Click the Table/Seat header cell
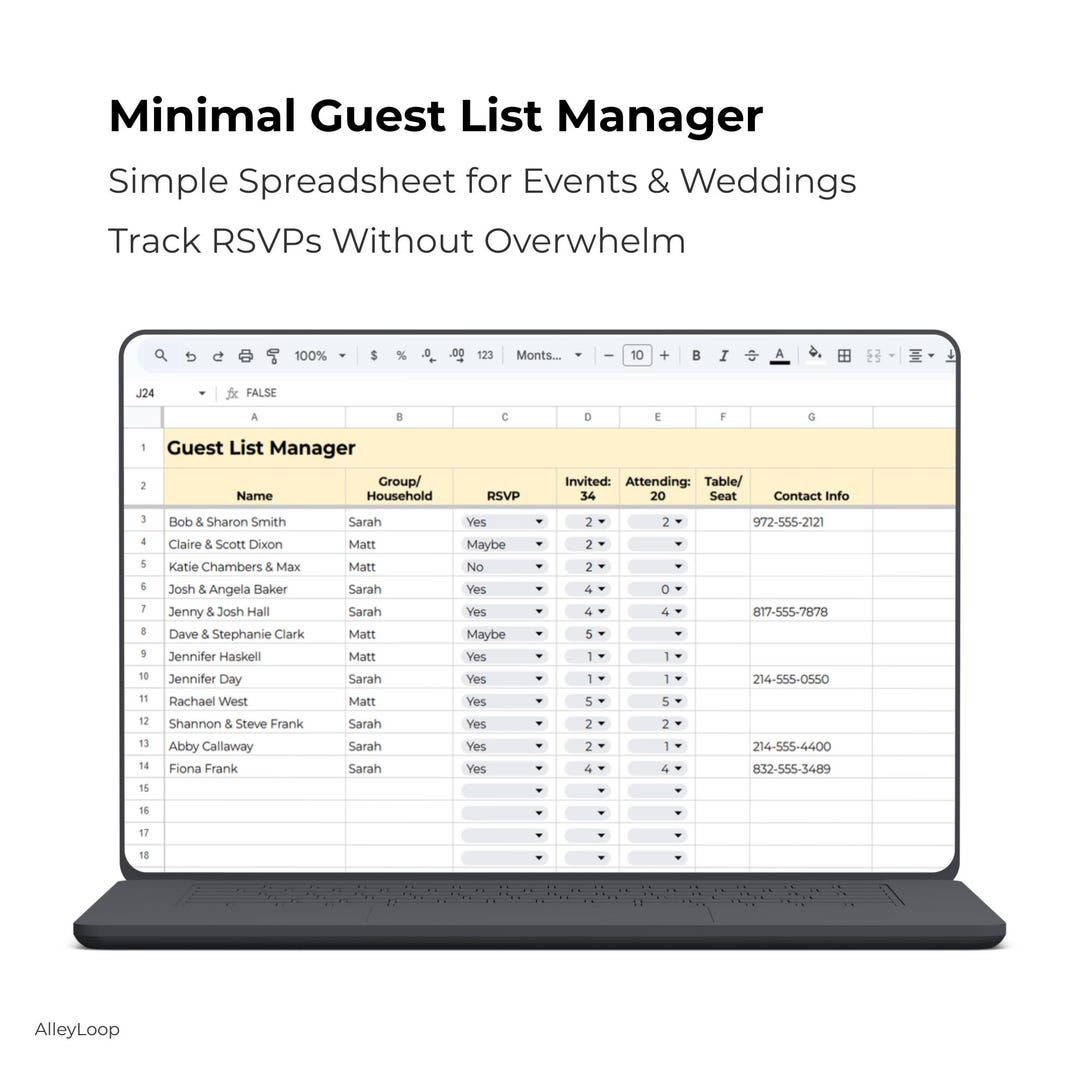 [x=723, y=488]
